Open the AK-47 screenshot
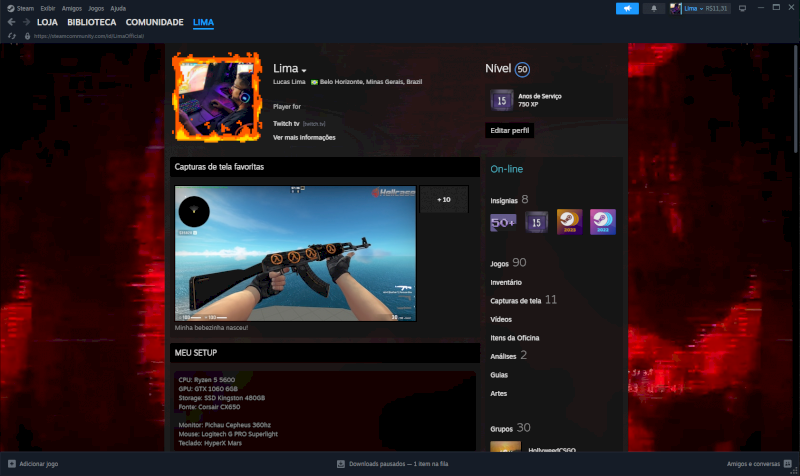 click(295, 254)
